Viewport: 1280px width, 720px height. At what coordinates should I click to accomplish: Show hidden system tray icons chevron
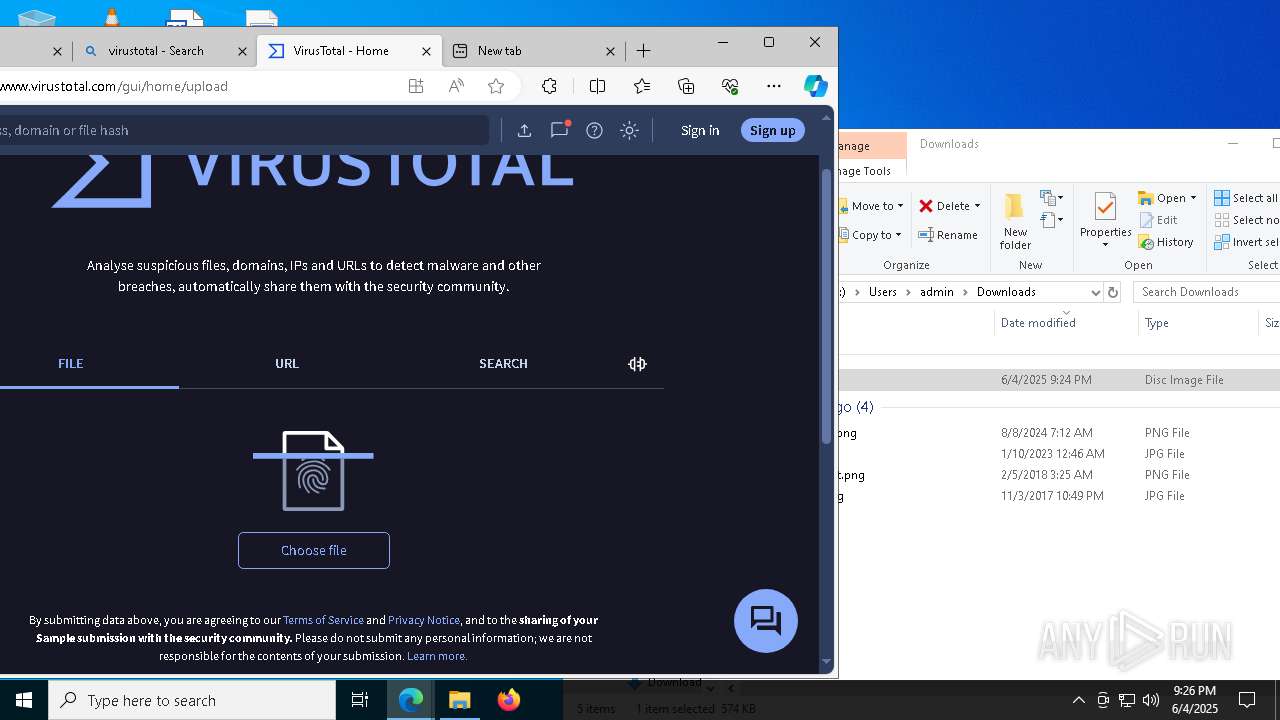click(x=1079, y=700)
